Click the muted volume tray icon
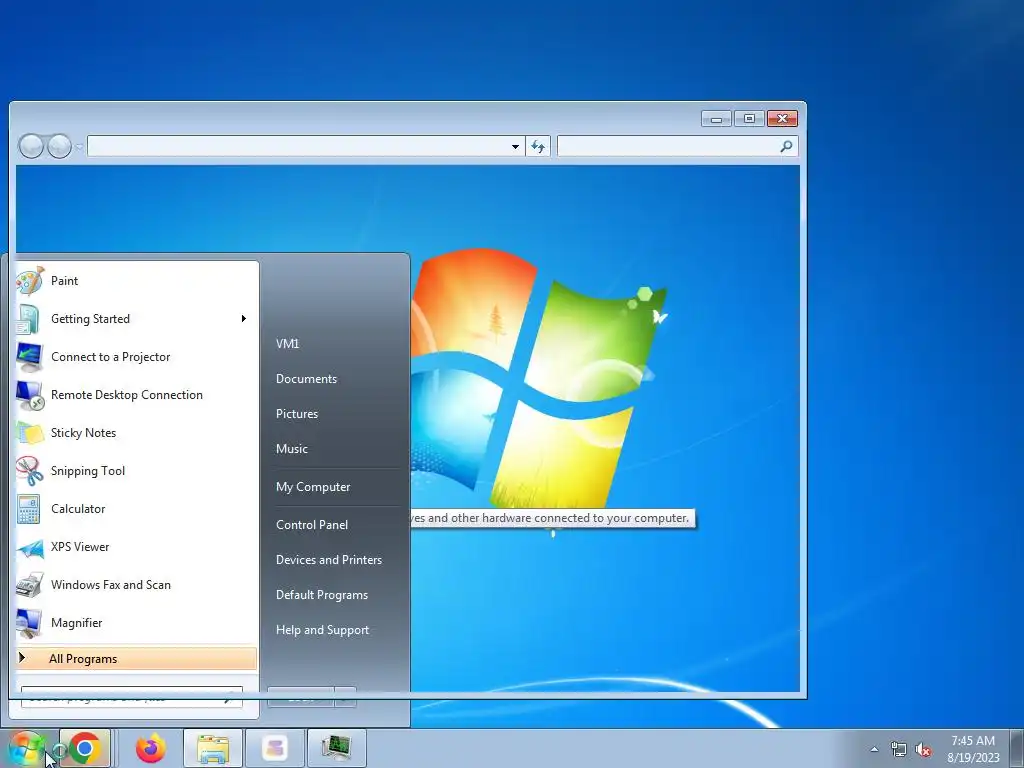This screenshot has width=1024, height=768. [x=923, y=749]
